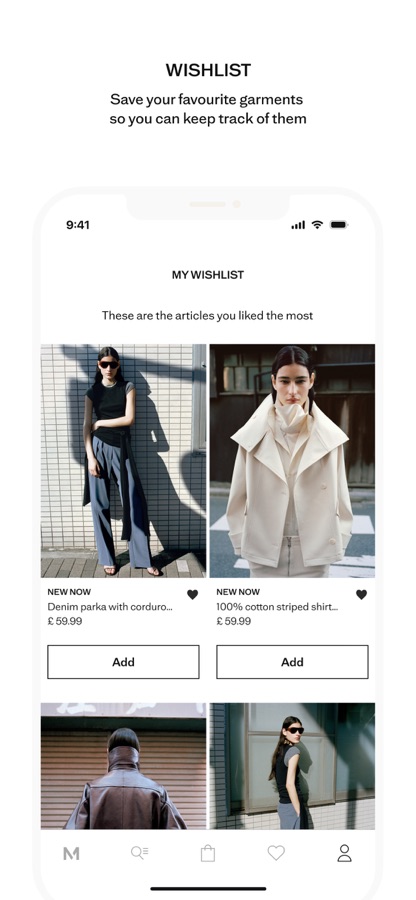Tap the cellular signal bars icon
Image resolution: width=416 pixels, height=900 pixels.
pos(298,226)
